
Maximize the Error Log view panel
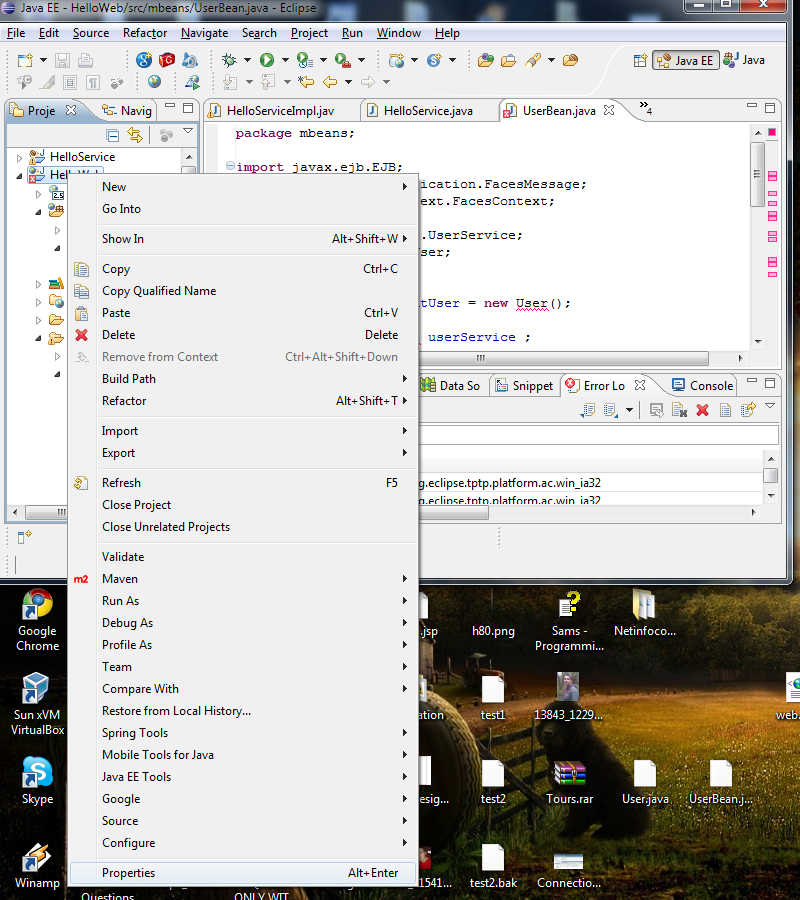770,383
